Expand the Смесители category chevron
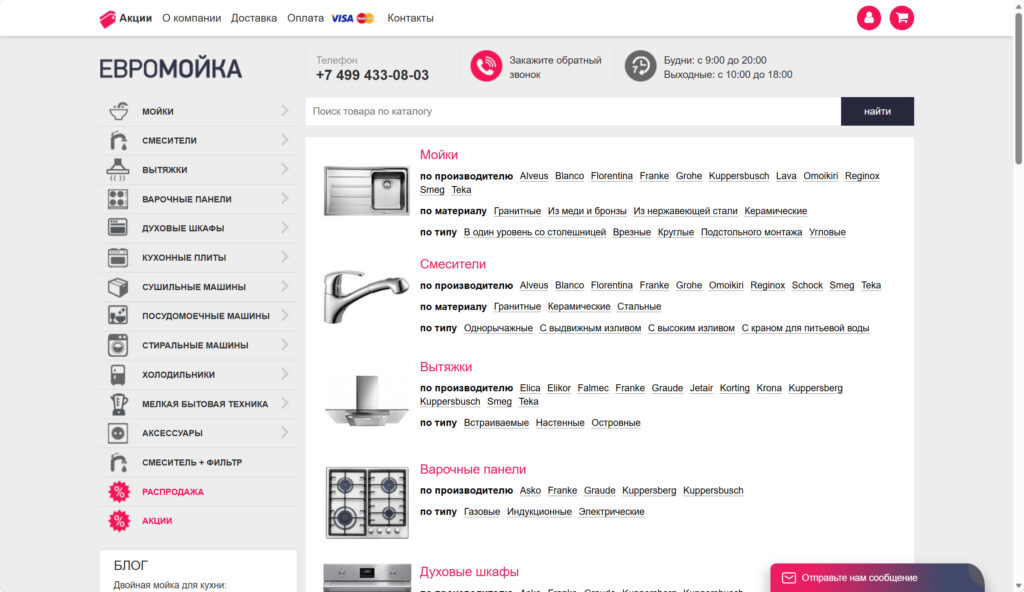 (285, 140)
